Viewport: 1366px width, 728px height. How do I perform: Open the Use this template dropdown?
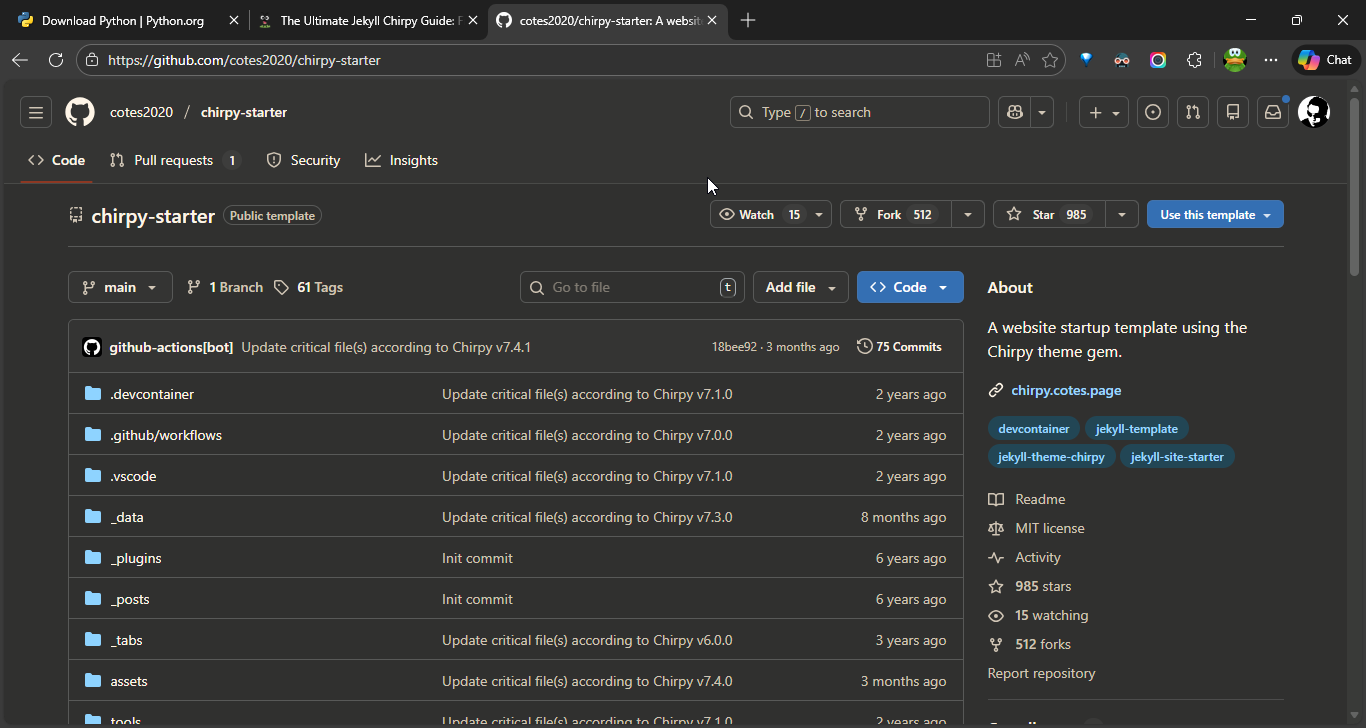[x=1214, y=215]
